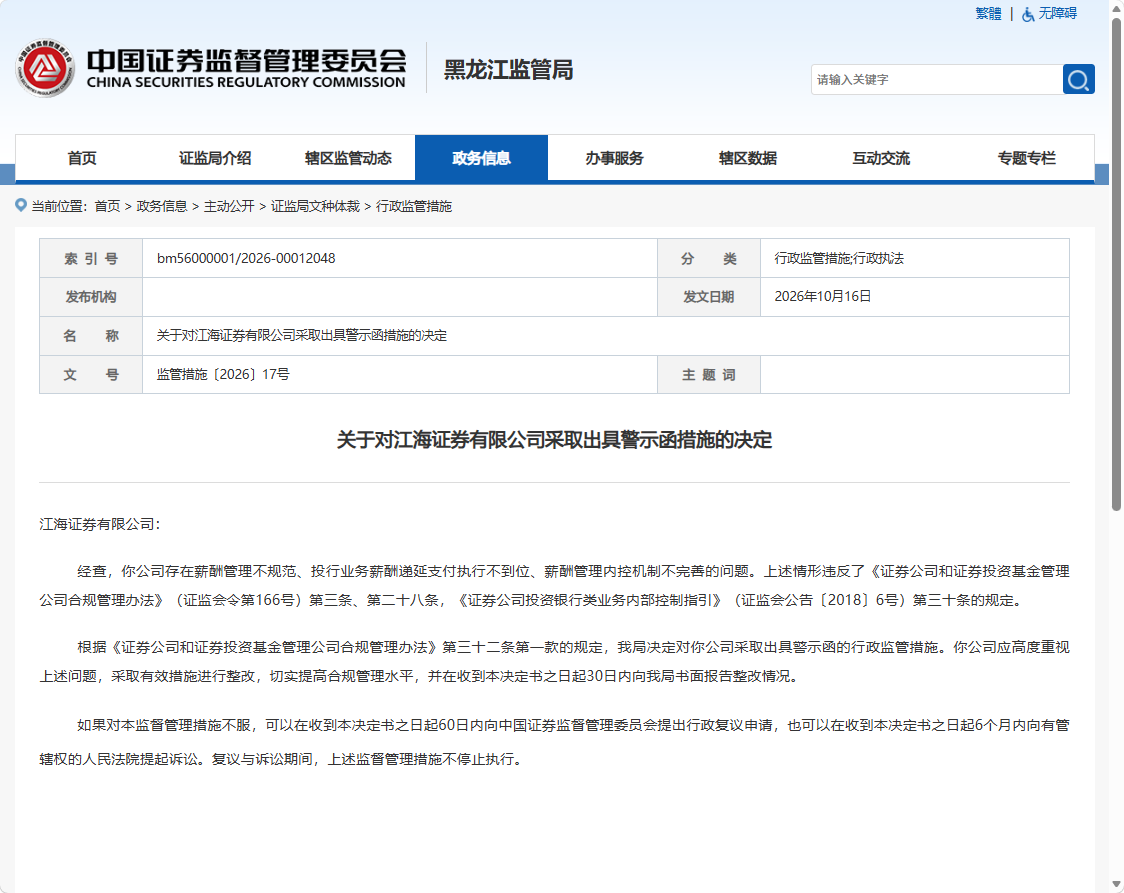Open the 无障碍 accessibility mode link
Screen dimensions: 1124x893
[x=1057, y=14]
